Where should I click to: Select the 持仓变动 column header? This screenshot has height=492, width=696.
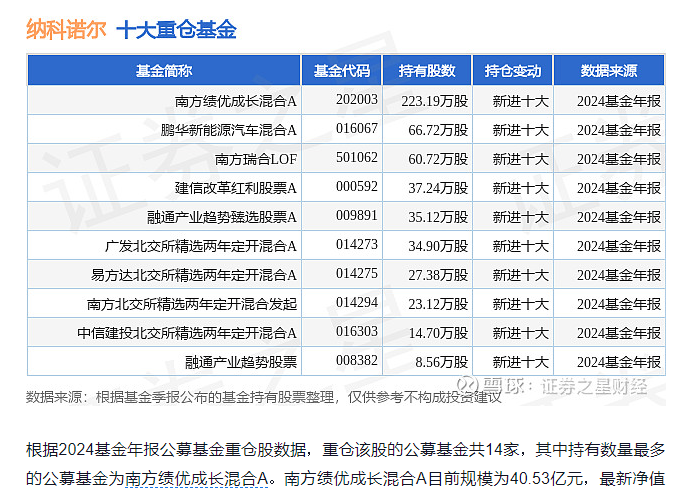[x=512, y=70]
